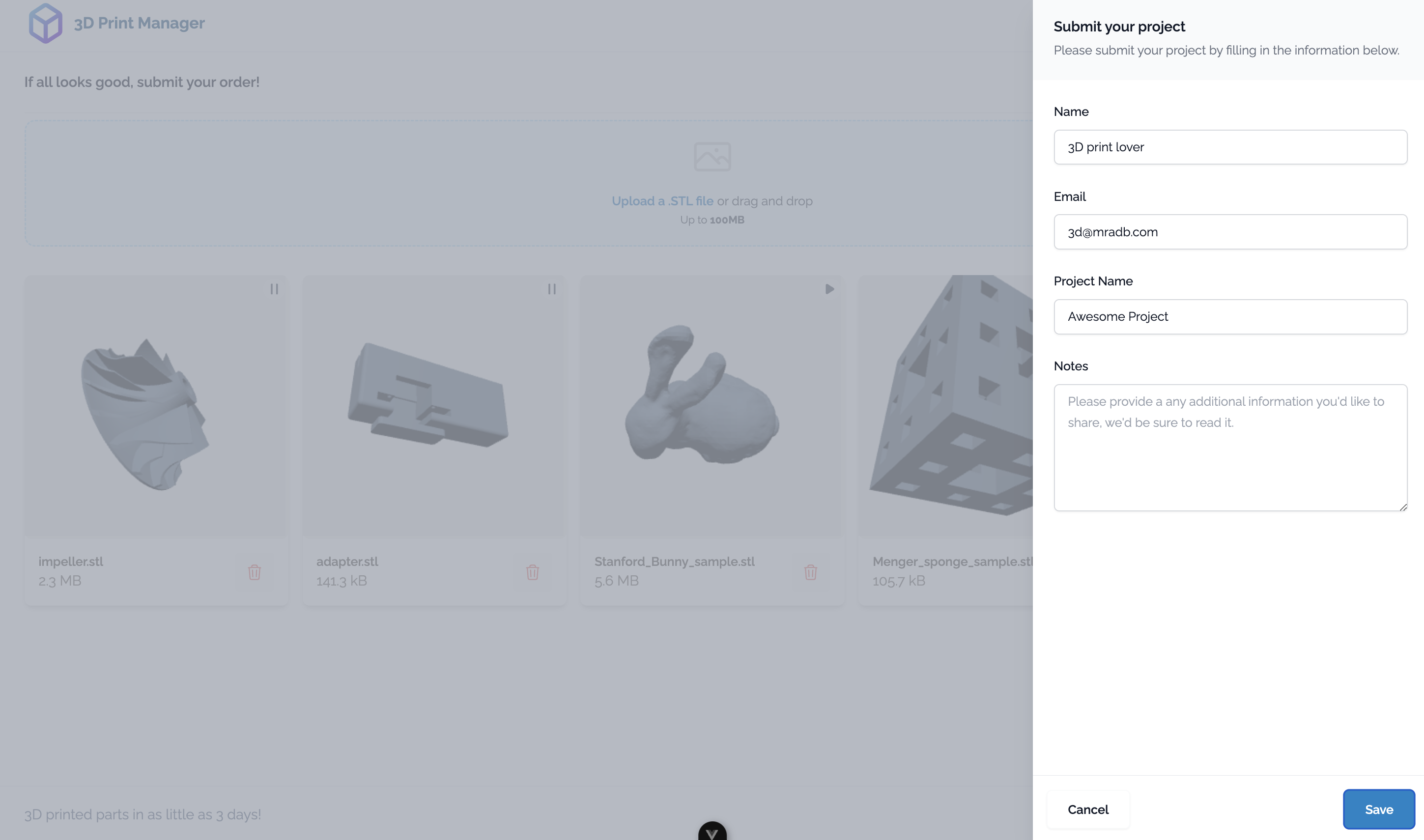
Task: Click the delete icon for adapter.stl
Action: [532, 571]
